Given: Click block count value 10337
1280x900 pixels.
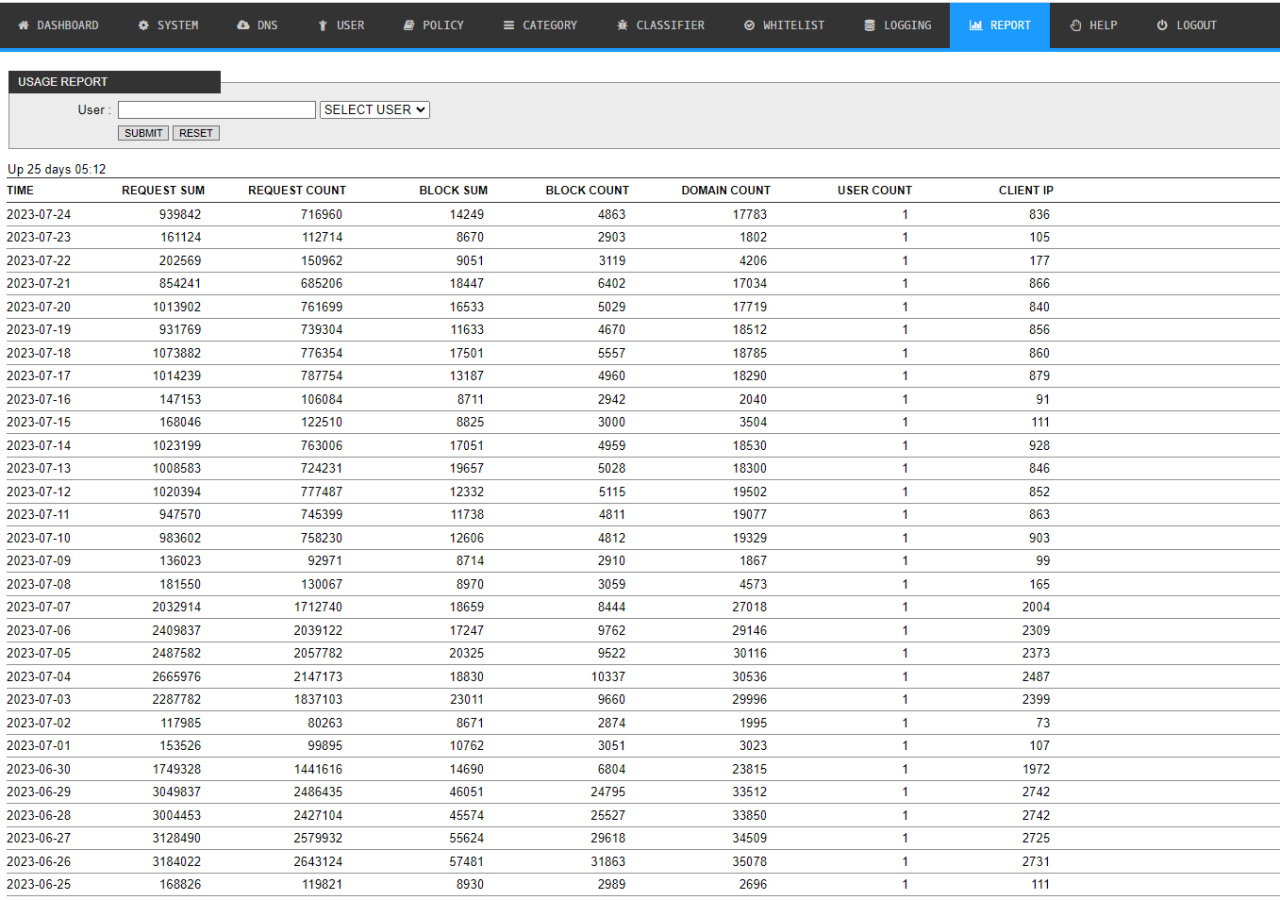Looking at the screenshot, I should coord(608,677).
